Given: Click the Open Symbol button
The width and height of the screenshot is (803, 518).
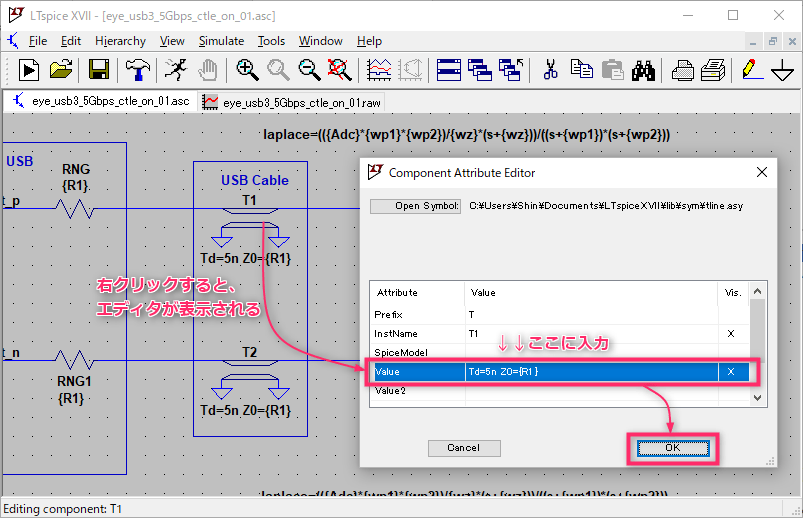Looking at the screenshot, I should click(x=415, y=206).
